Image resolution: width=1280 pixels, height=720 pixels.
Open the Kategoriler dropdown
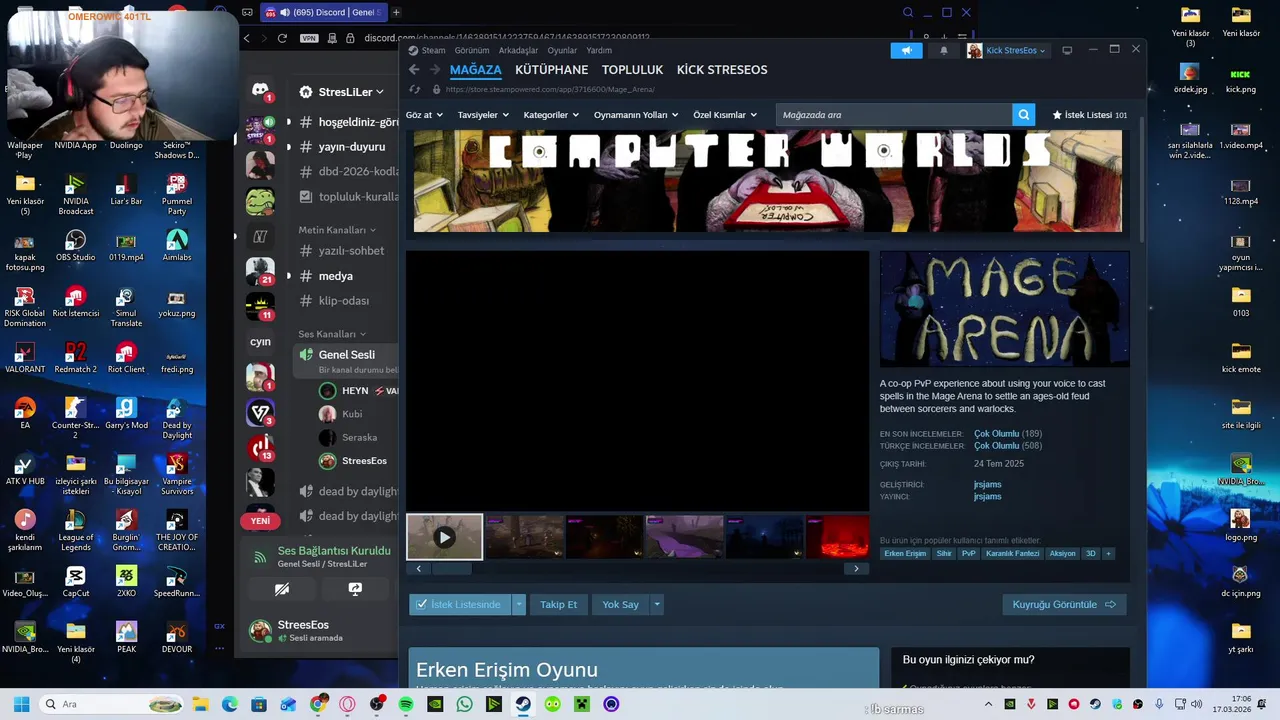[x=551, y=115]
